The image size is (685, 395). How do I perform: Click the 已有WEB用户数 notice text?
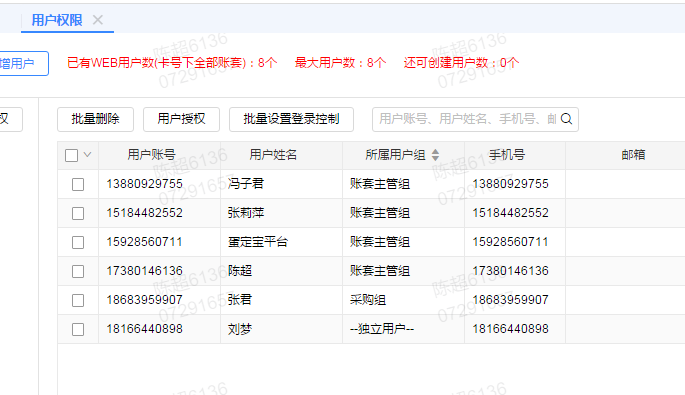click(172, 63)
